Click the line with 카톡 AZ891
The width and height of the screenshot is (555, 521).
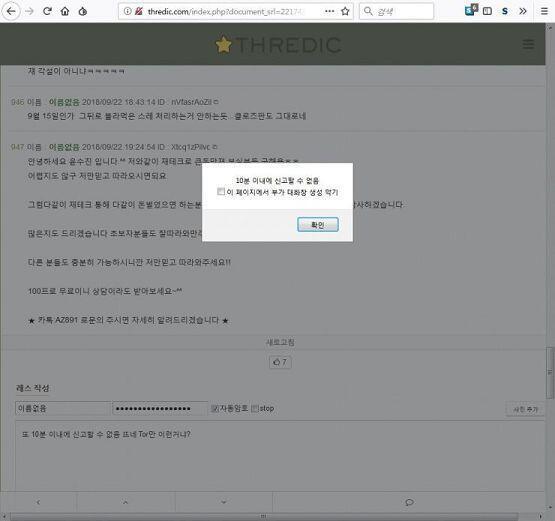pos(128,320)
